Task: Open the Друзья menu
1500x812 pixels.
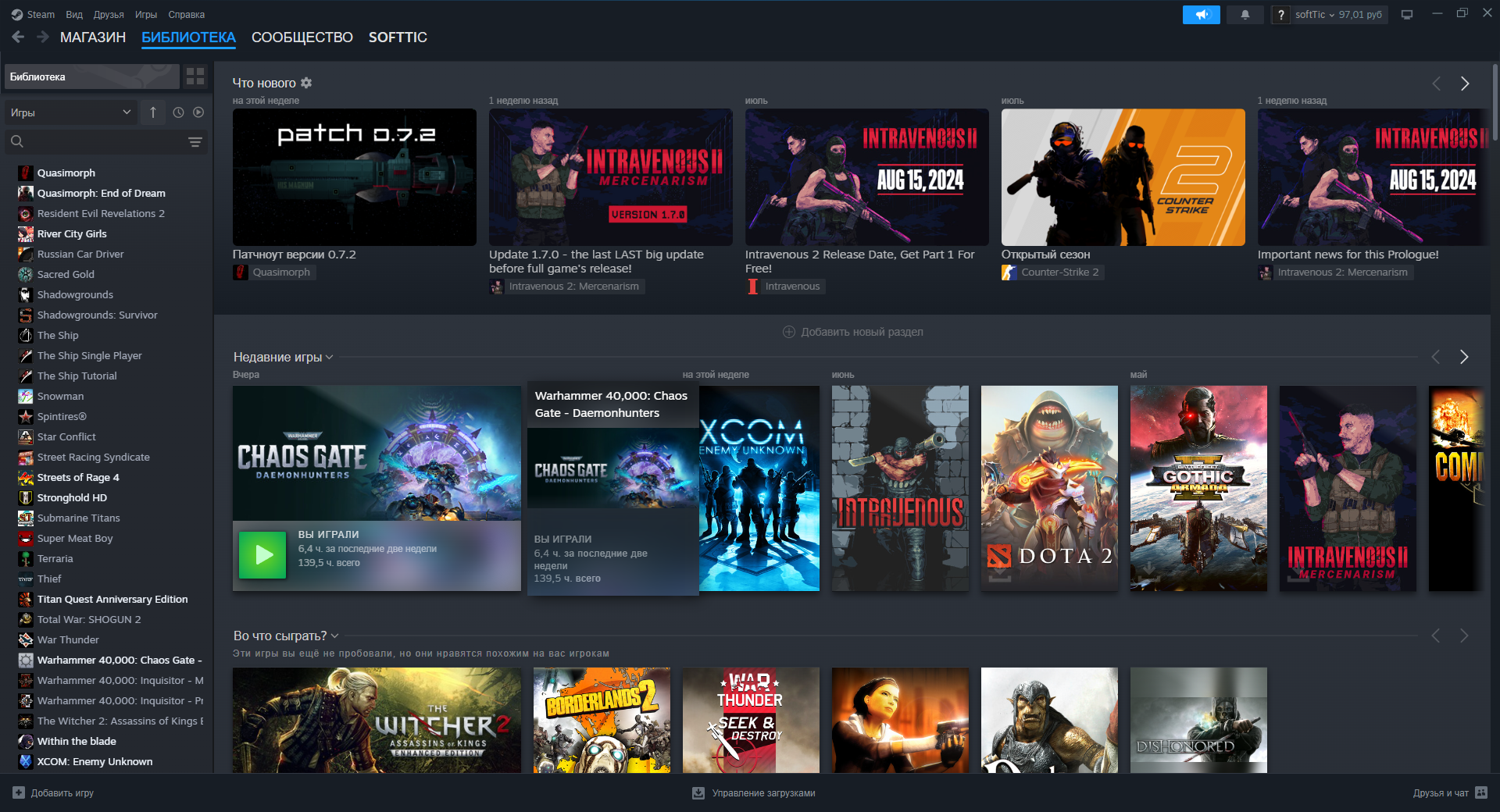Action: pyautogui.click(x=109, y=14)
